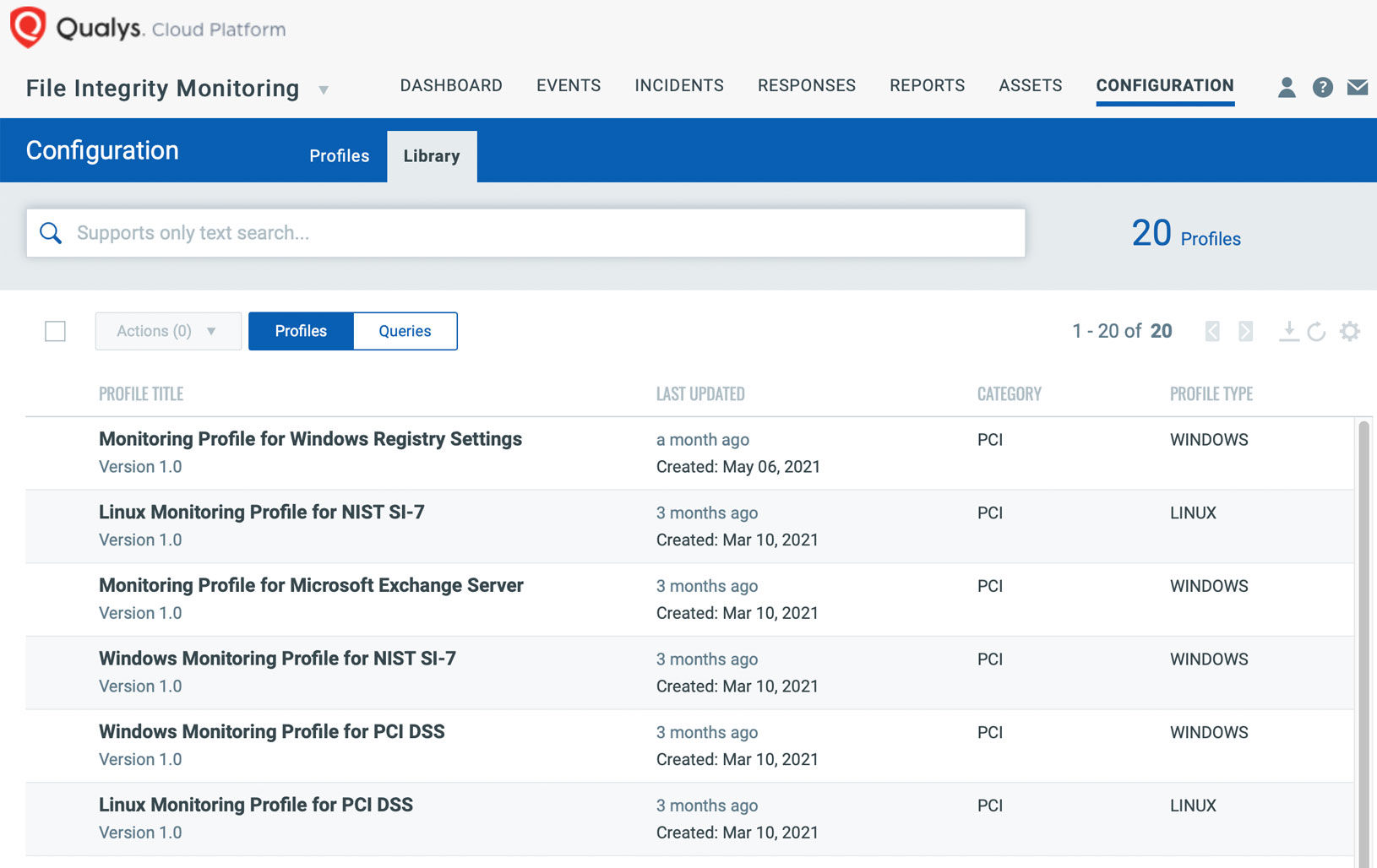The width and height of the screenshot is (1377, 868).
Task: Click the Qualys shield logo
Action: (x=28, y=27)
